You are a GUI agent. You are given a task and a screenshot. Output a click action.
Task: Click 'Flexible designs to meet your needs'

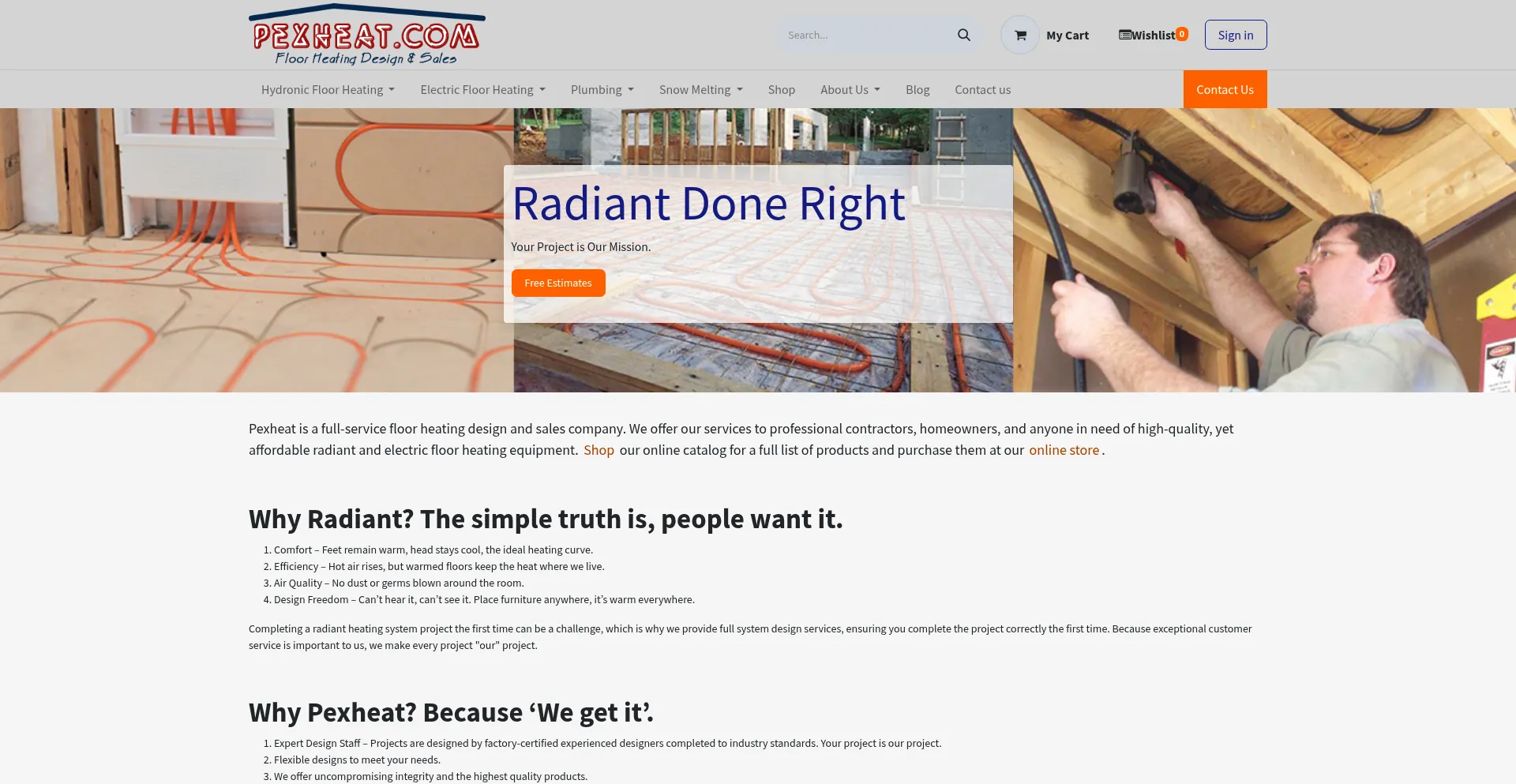pos(357,760)
